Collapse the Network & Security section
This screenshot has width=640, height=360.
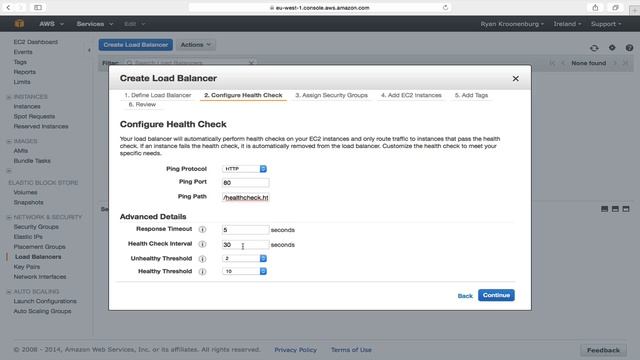9,217
